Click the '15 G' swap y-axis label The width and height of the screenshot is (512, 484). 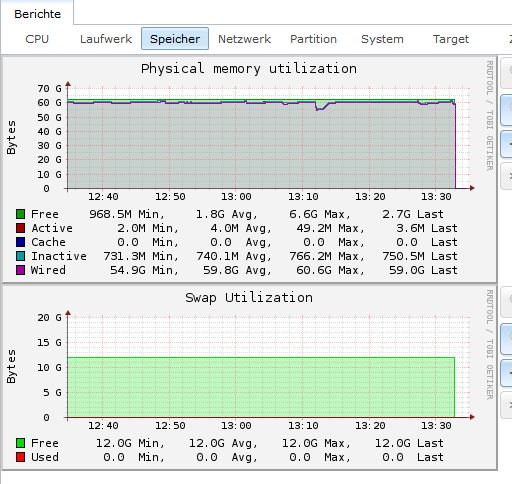click(x=49, y=343)
